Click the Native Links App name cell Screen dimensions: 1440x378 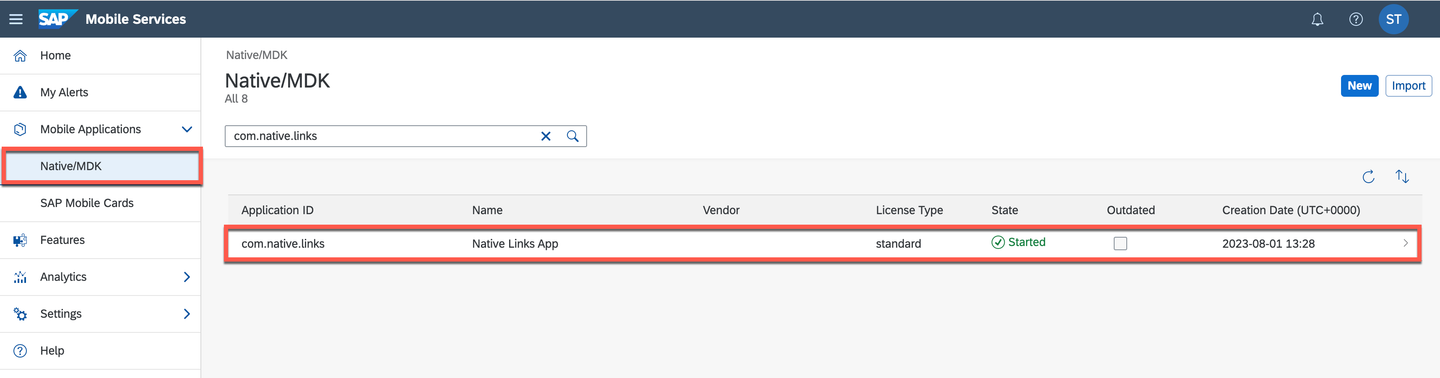(x=515, y=243)
